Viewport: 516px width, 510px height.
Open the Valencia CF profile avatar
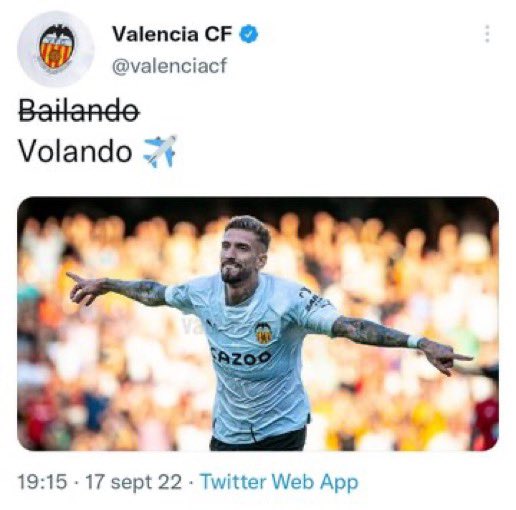[x=56, y=49]
